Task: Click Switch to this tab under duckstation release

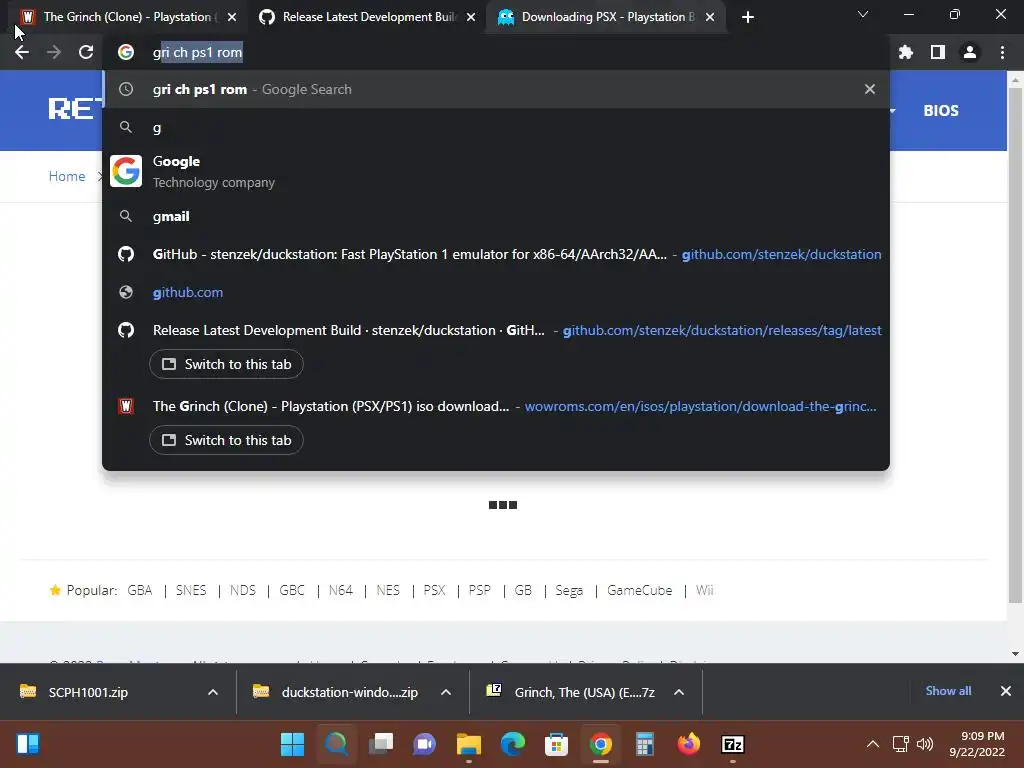Action: 226,364
